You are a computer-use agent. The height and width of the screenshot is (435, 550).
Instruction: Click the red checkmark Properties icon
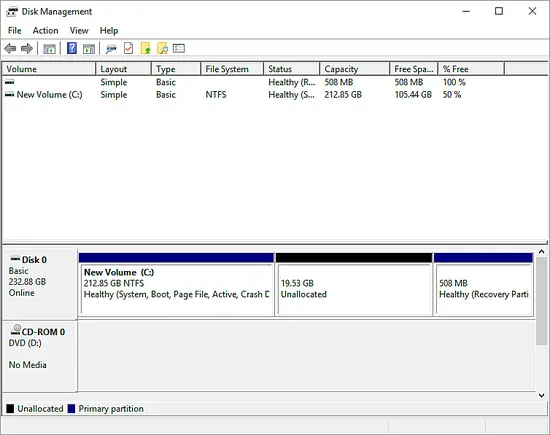[128, 48]
